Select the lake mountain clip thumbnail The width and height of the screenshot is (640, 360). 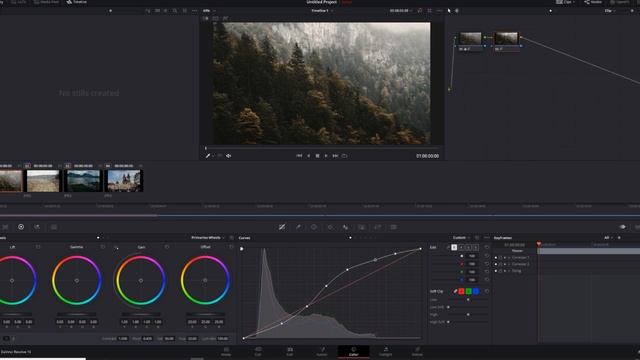[x=83, y=181]
